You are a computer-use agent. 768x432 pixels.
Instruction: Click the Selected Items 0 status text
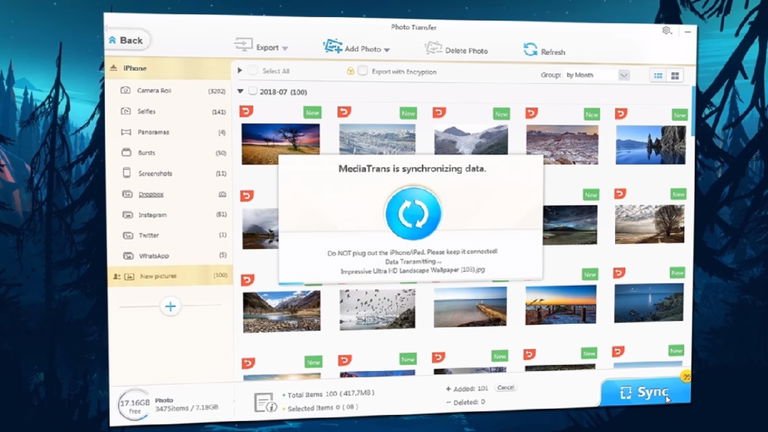[x=321, y=408]
